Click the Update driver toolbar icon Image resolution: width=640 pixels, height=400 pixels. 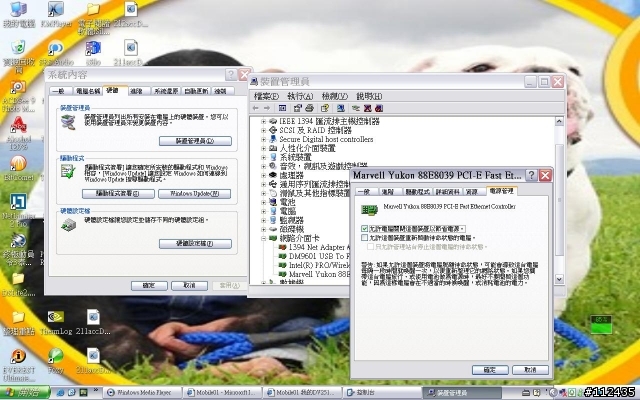pos(356,108)
